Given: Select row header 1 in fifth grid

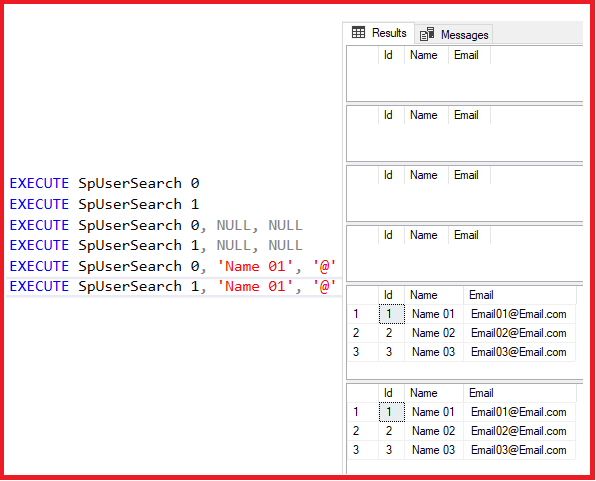Looking at the screenshot, I should click(363, 314).
